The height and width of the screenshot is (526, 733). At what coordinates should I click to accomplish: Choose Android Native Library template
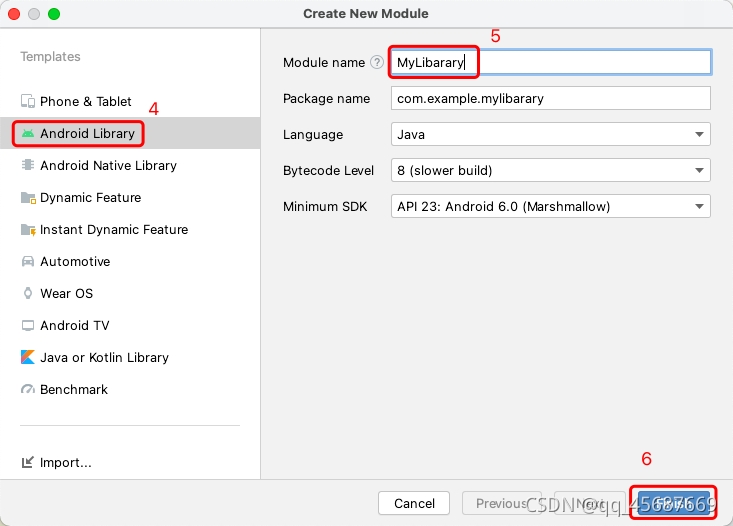pos(130,166)
